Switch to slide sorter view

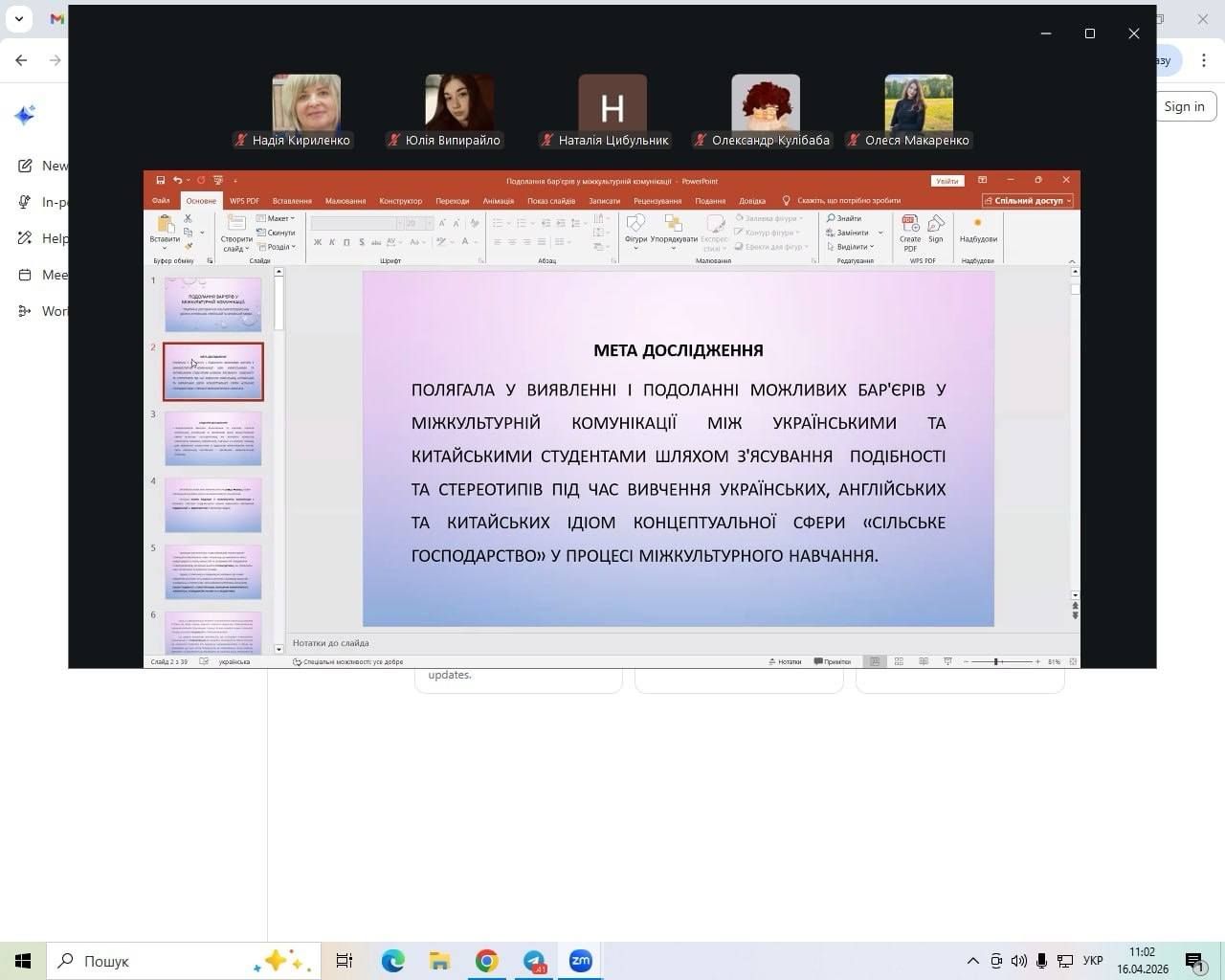pos(899,661)
